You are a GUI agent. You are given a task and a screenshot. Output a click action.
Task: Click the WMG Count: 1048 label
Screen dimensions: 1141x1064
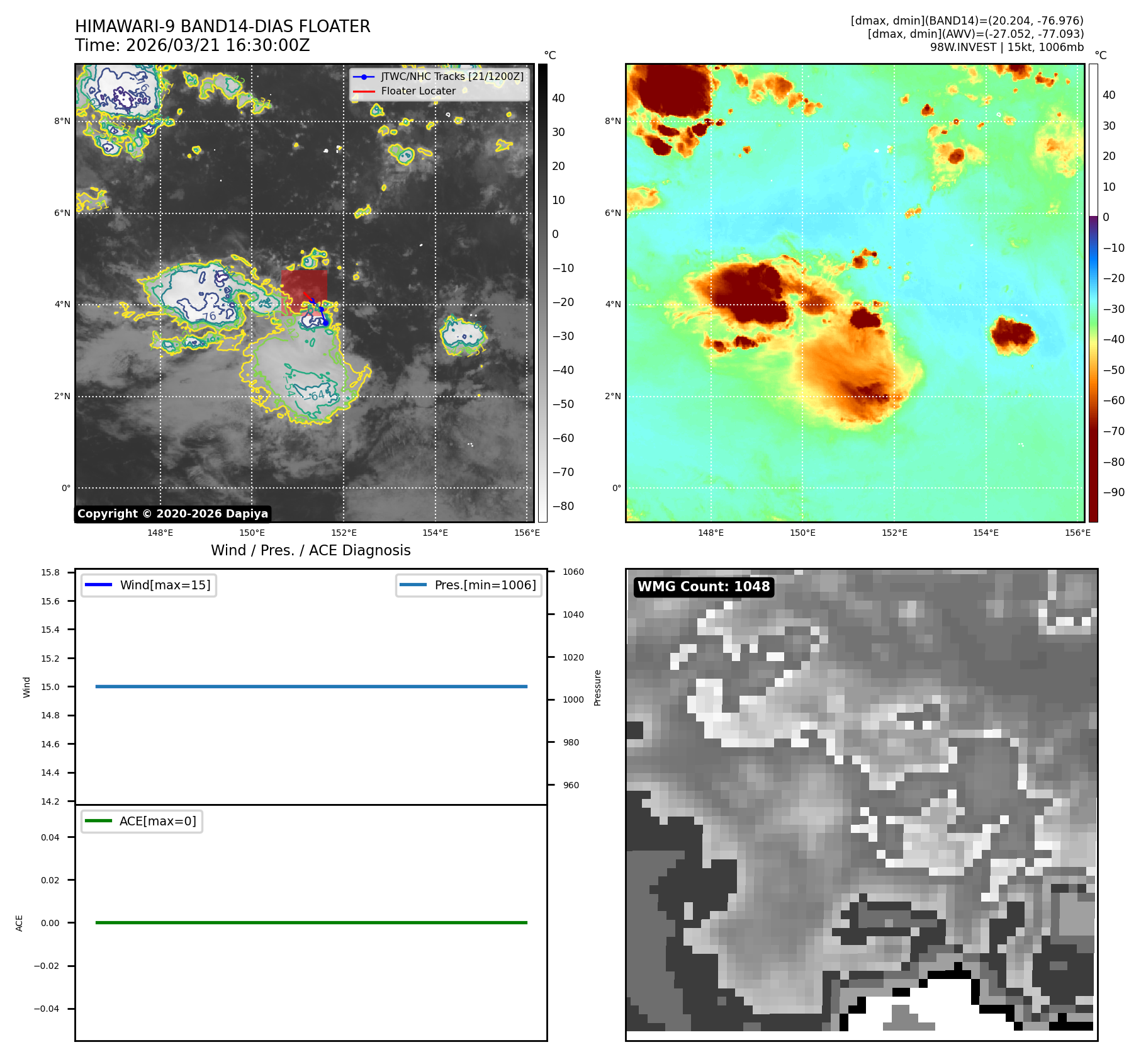[x=703, y=587]
